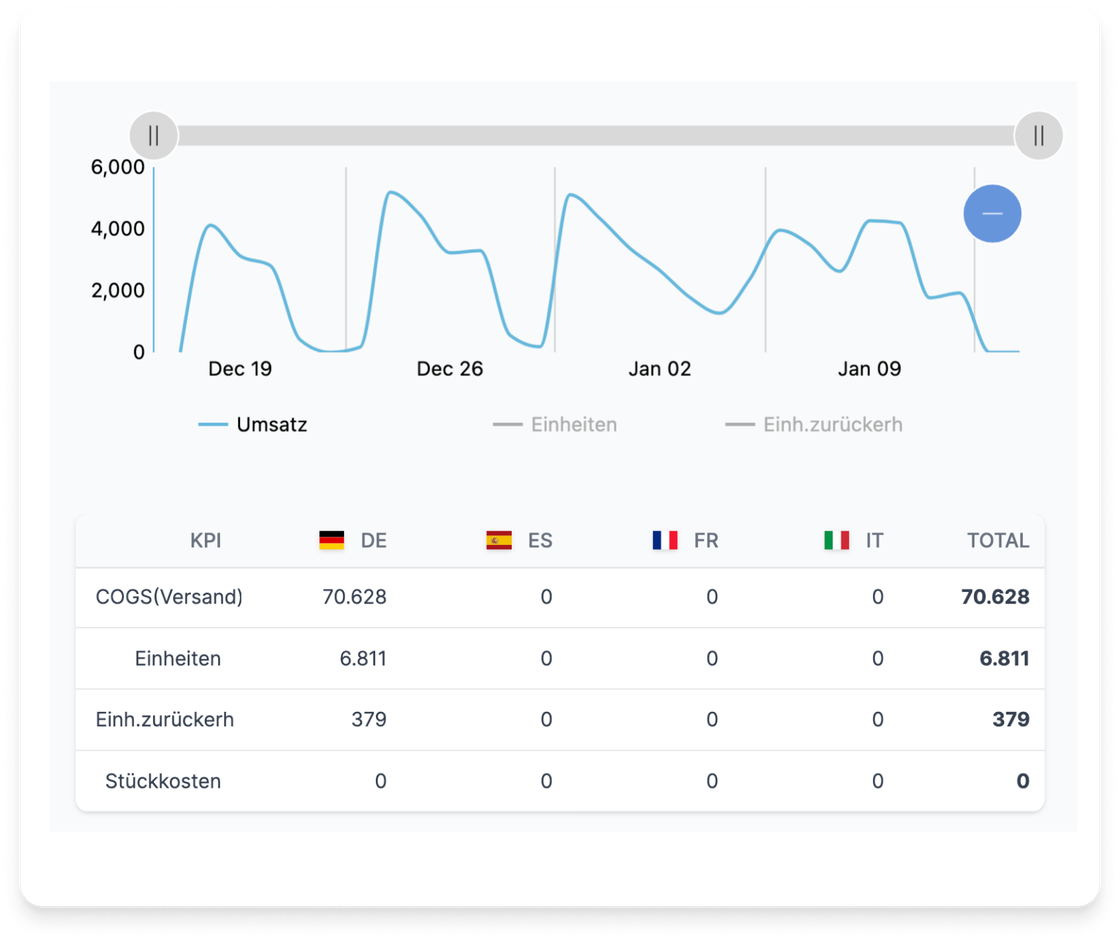Click the IT value in Einh.zurückerh row
The image size is (1120, 941).
pos(878,720)
